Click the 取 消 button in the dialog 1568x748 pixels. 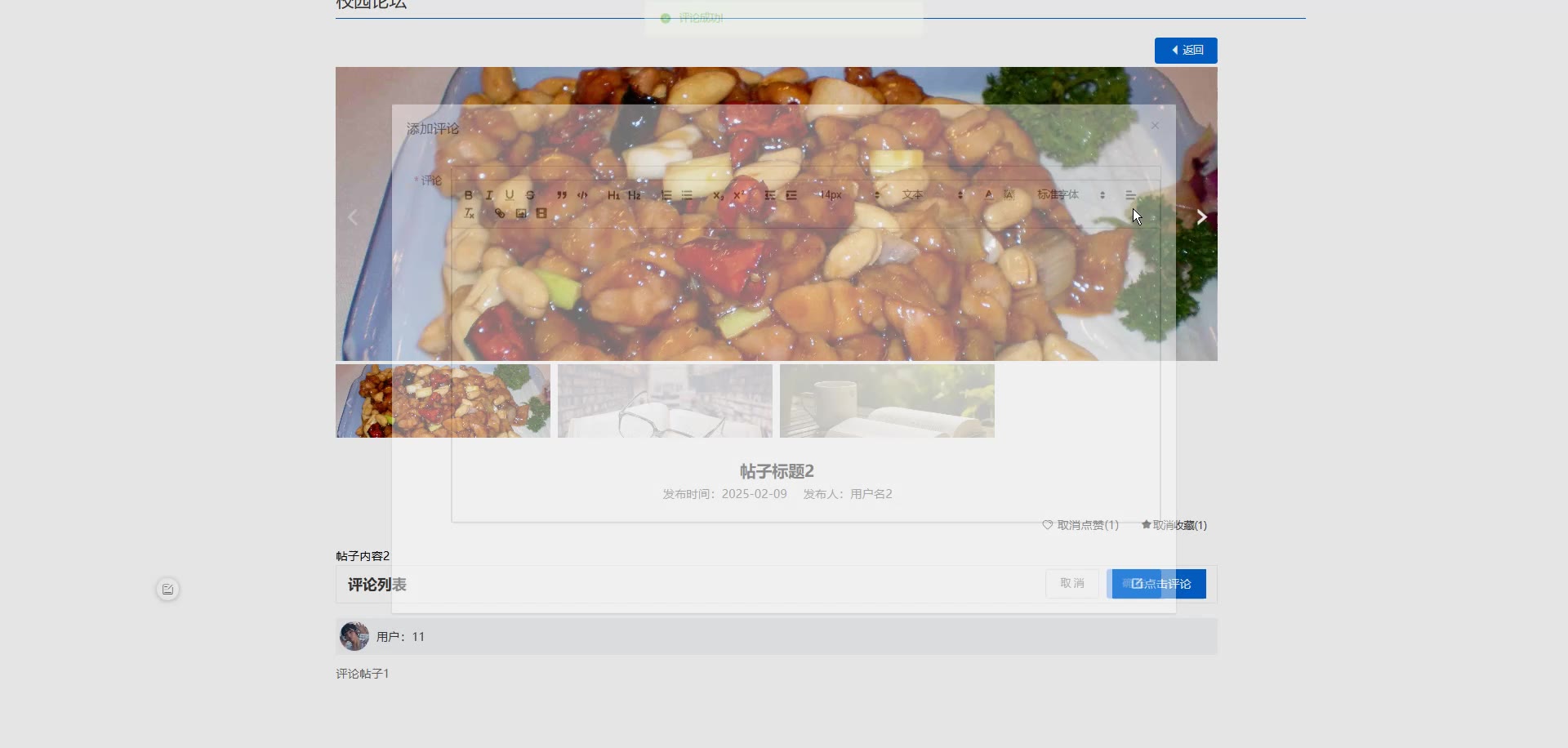1072,583
